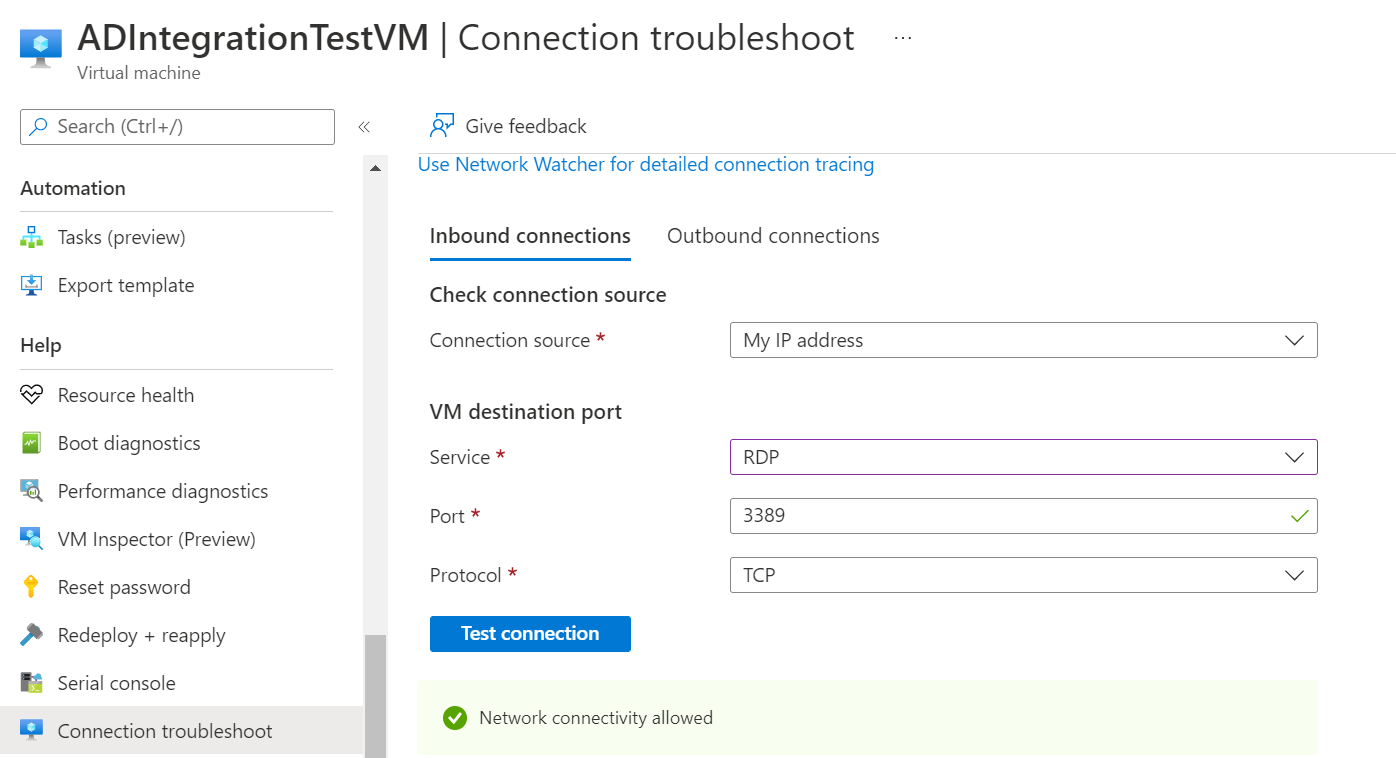This screenshot has height=758, width=1396.
Task: Click the Boot diagnostics icon
Action: click(32, 443)
